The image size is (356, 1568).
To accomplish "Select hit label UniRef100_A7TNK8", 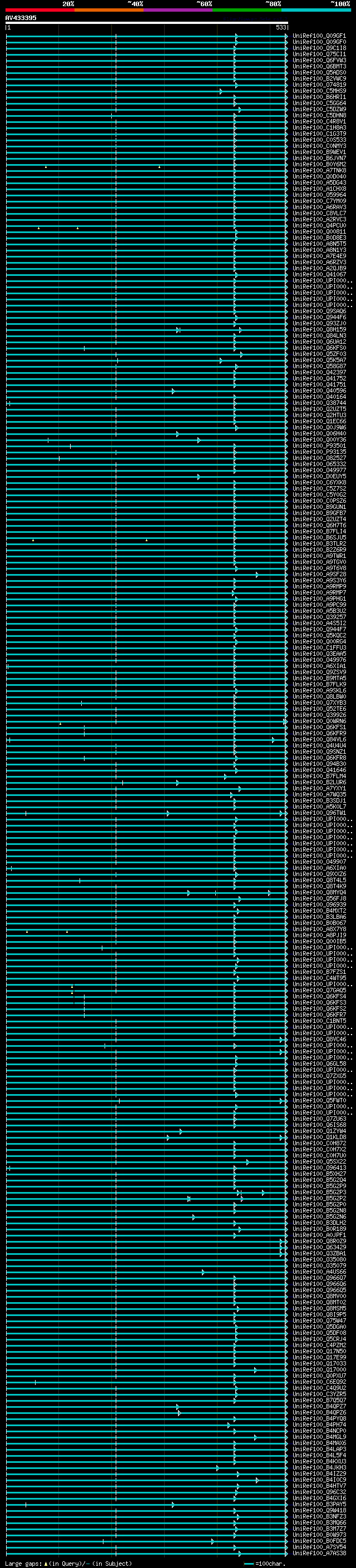I will [x=319, y=170].
